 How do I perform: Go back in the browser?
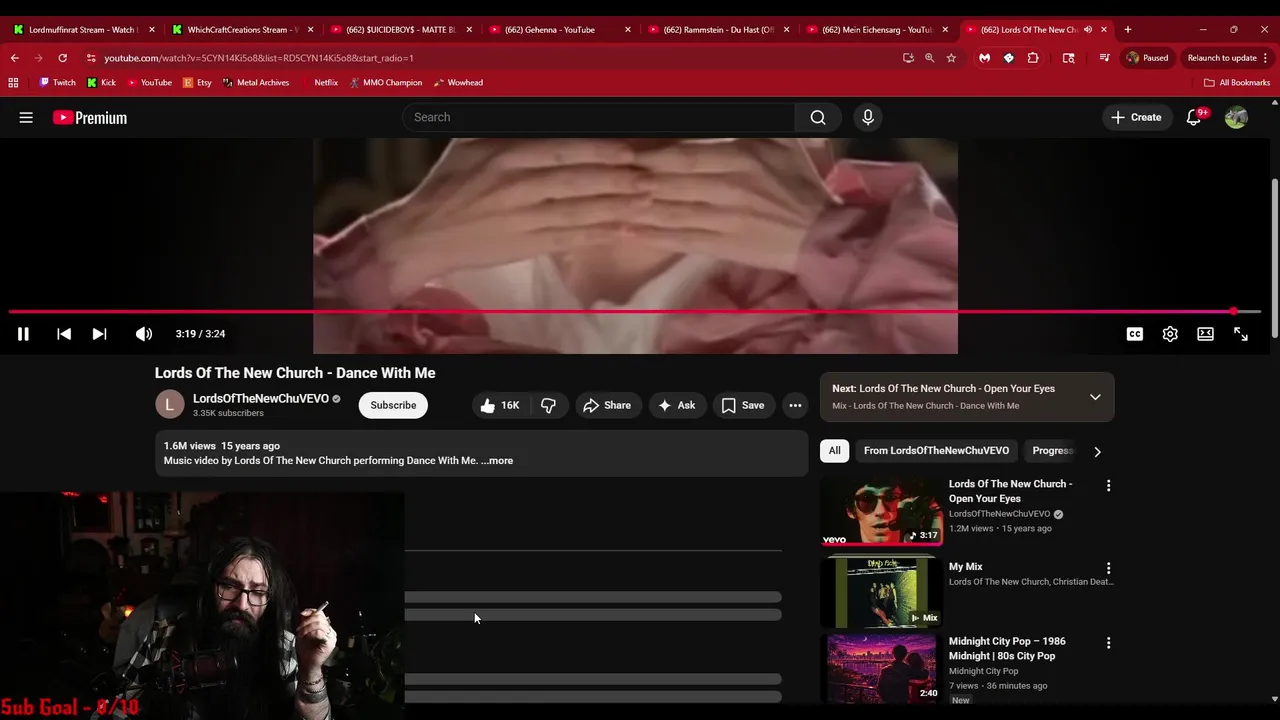click(x=14, y=58)
